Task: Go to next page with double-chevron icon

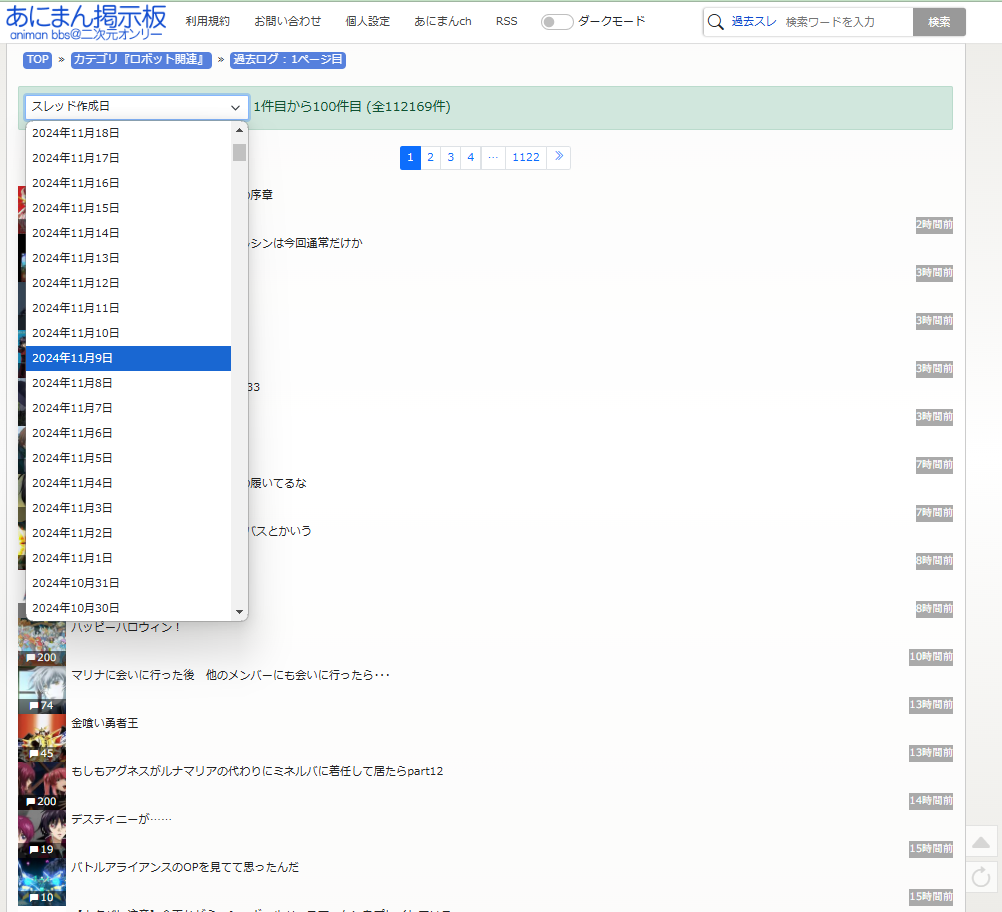Action: point(558,157)
